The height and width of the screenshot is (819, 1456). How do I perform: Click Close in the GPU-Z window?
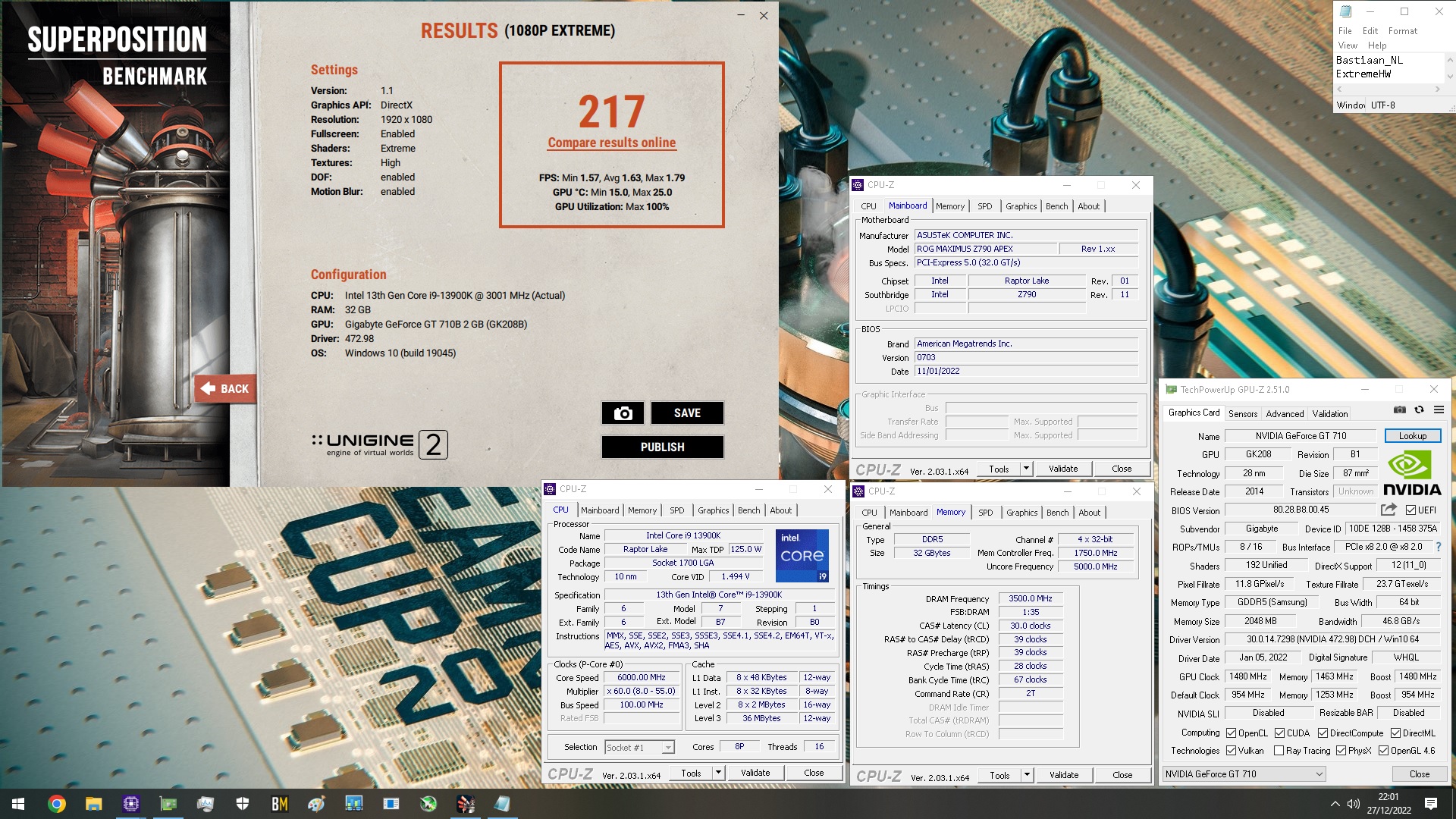tap(1419, 774)
